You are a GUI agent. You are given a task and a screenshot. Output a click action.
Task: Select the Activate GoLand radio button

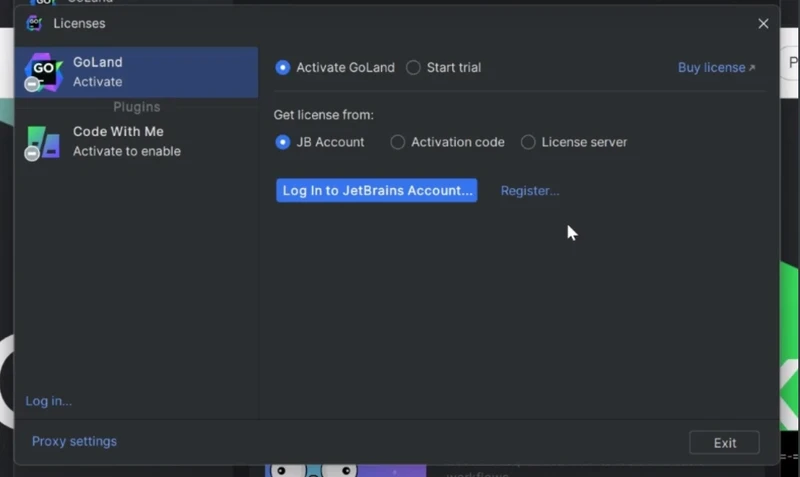(283, 68)
